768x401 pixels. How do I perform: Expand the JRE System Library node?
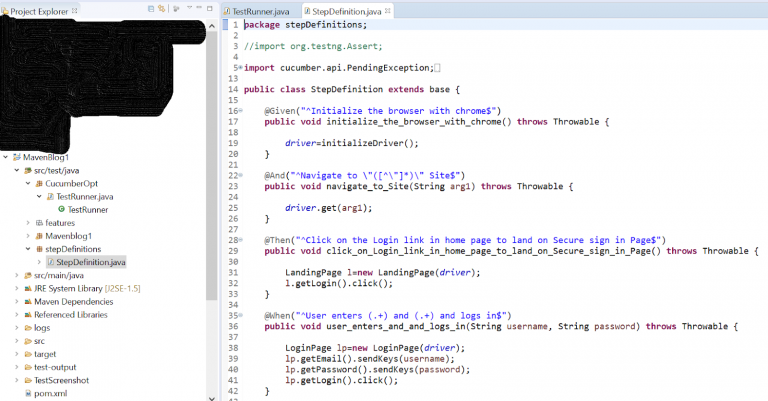click(x=17, y=288)
